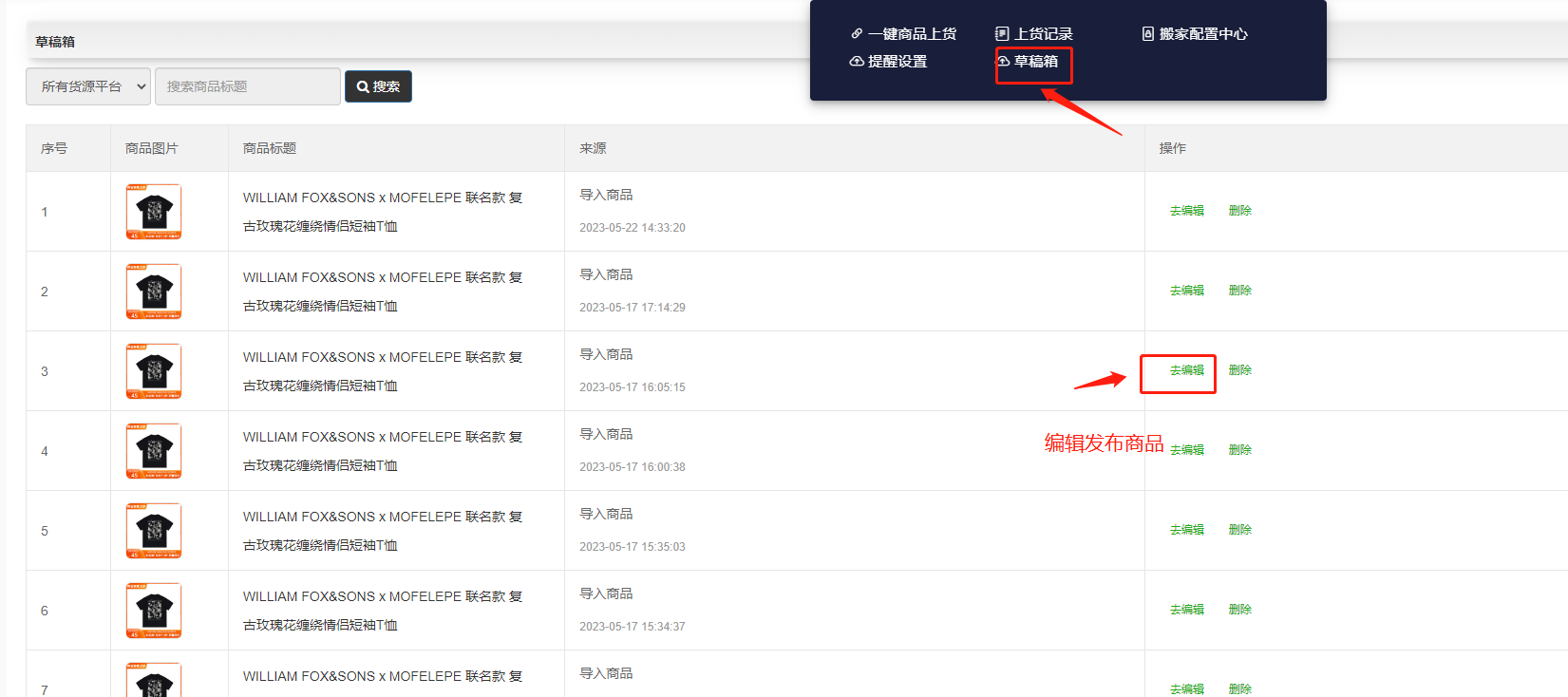Click 删除 for row 1
Image resolution: width=1568 pixels, height=697 pixels.
point(1239,211)
